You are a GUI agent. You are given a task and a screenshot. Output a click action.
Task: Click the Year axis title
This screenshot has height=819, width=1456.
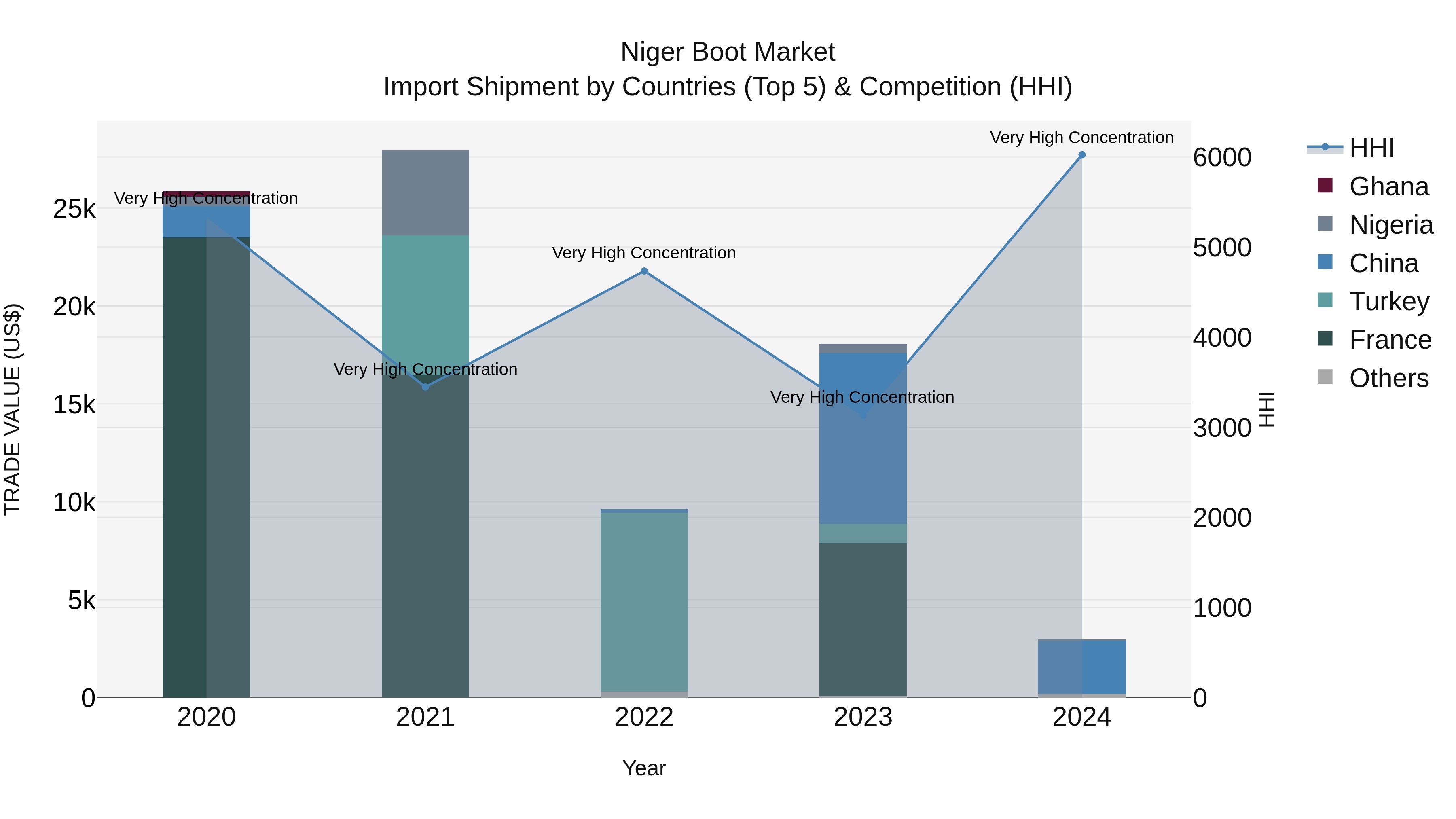644,768
